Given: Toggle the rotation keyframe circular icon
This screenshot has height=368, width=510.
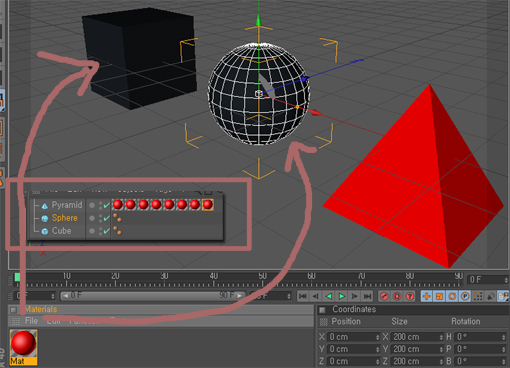Looking at the screenshot, I should 452,296.
